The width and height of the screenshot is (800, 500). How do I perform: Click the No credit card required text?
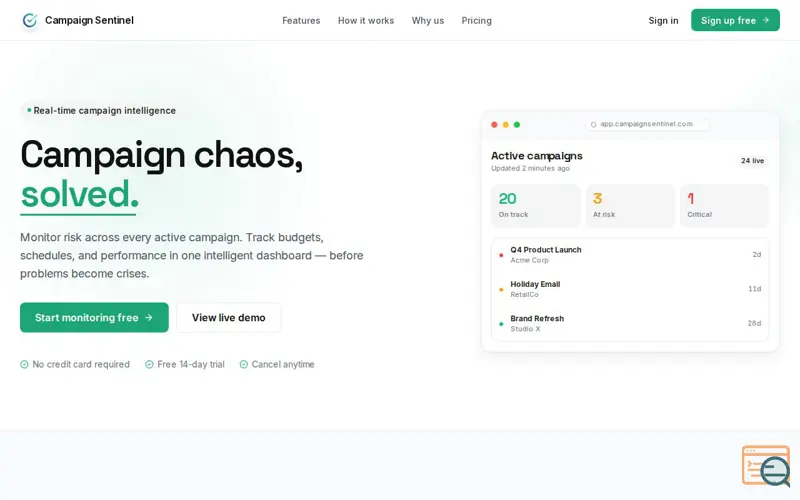[81, 364]
